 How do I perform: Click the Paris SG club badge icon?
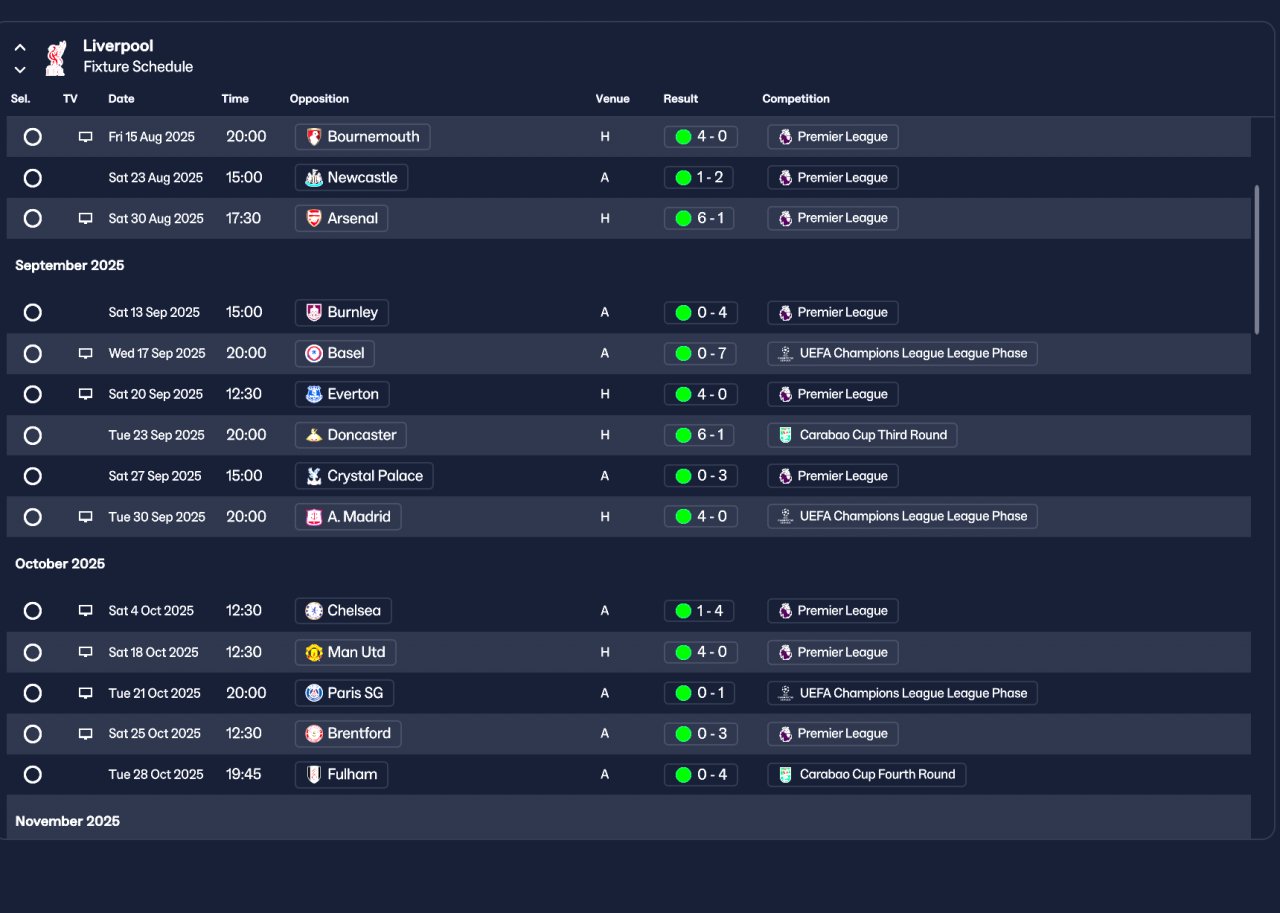314,693
